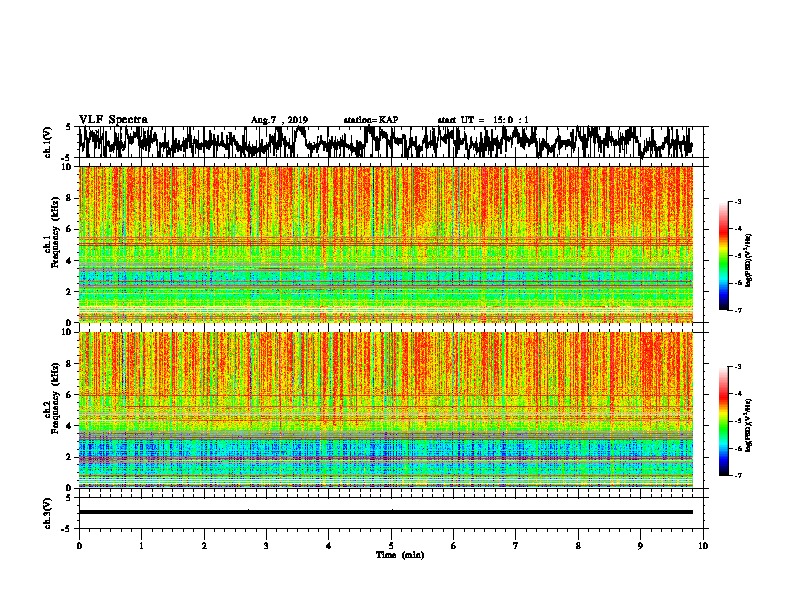Screen dimensions: 792x612
Task: Click the flat ch.3 voltage trace
Action: (x=386, y=512)
